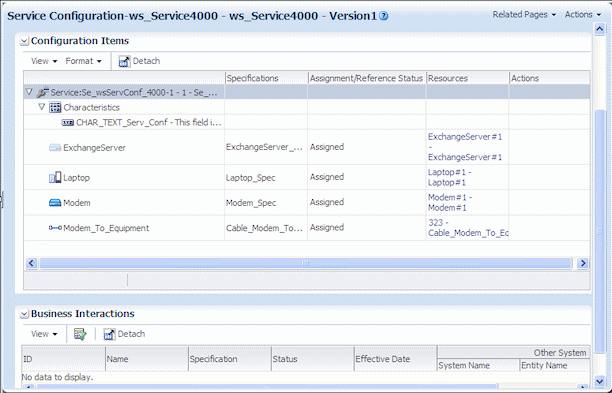Open the Format menu
Image resolution: width=612 pixels, height=393 pixels.
coord(83,61)
